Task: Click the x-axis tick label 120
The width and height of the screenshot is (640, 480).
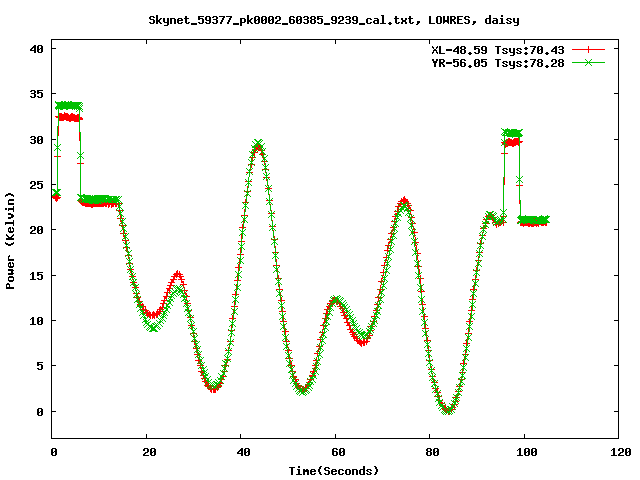Action: 621,452
